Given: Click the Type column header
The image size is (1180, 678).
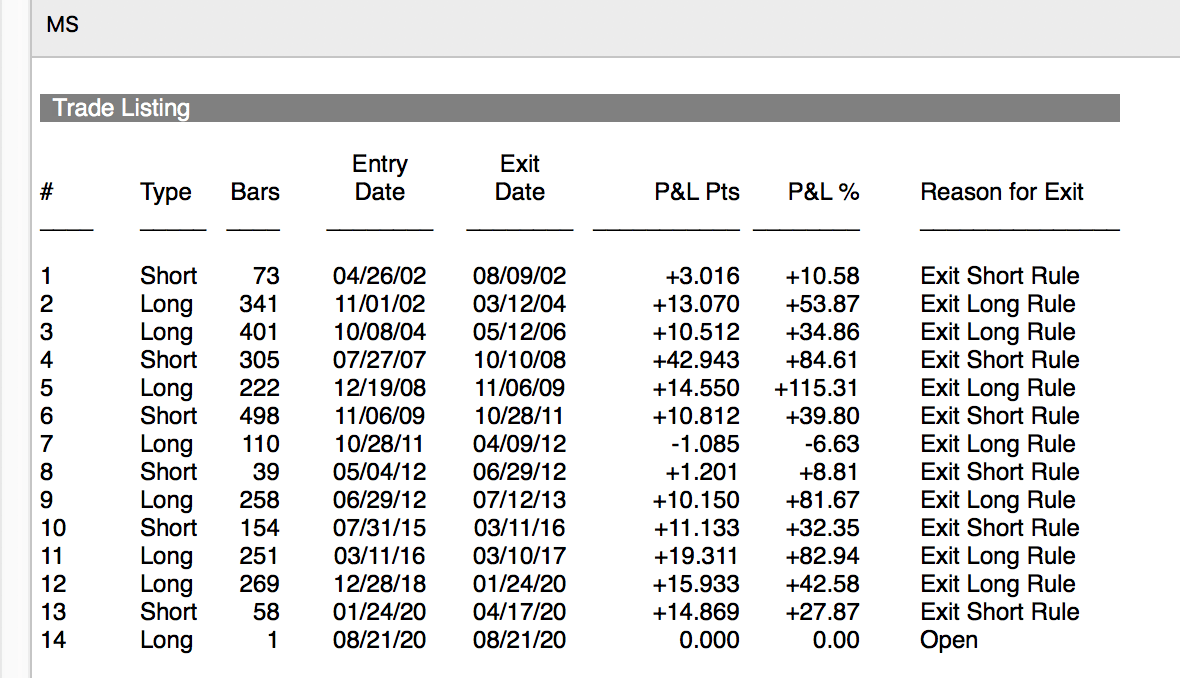Looking at the screenshot, I should coord(166,192).
